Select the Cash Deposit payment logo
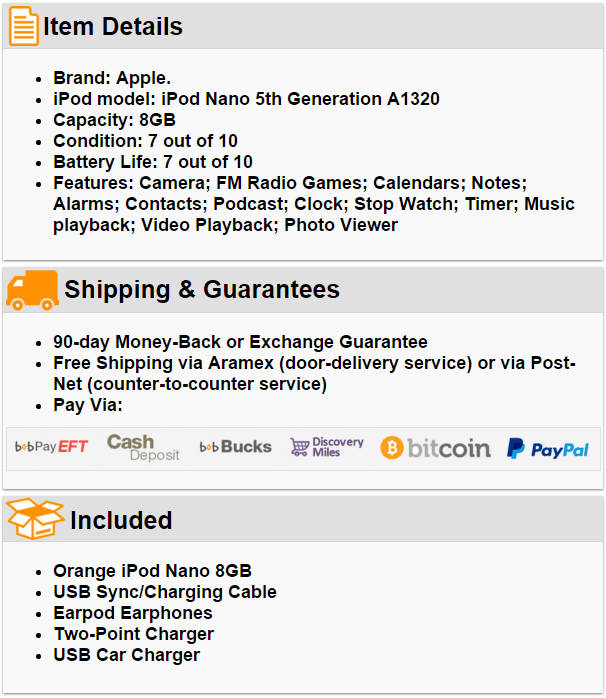Viewport: 606px width, 698px height. click(x=143, y=447)
